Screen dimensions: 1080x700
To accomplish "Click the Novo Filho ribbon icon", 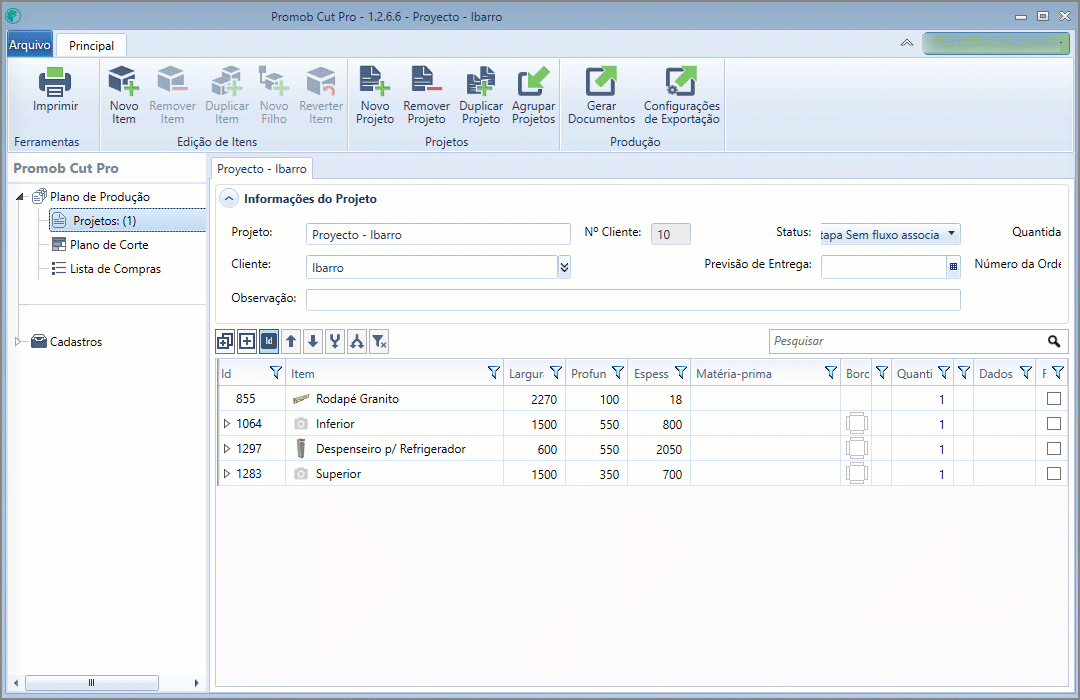I will coord(273,81).
